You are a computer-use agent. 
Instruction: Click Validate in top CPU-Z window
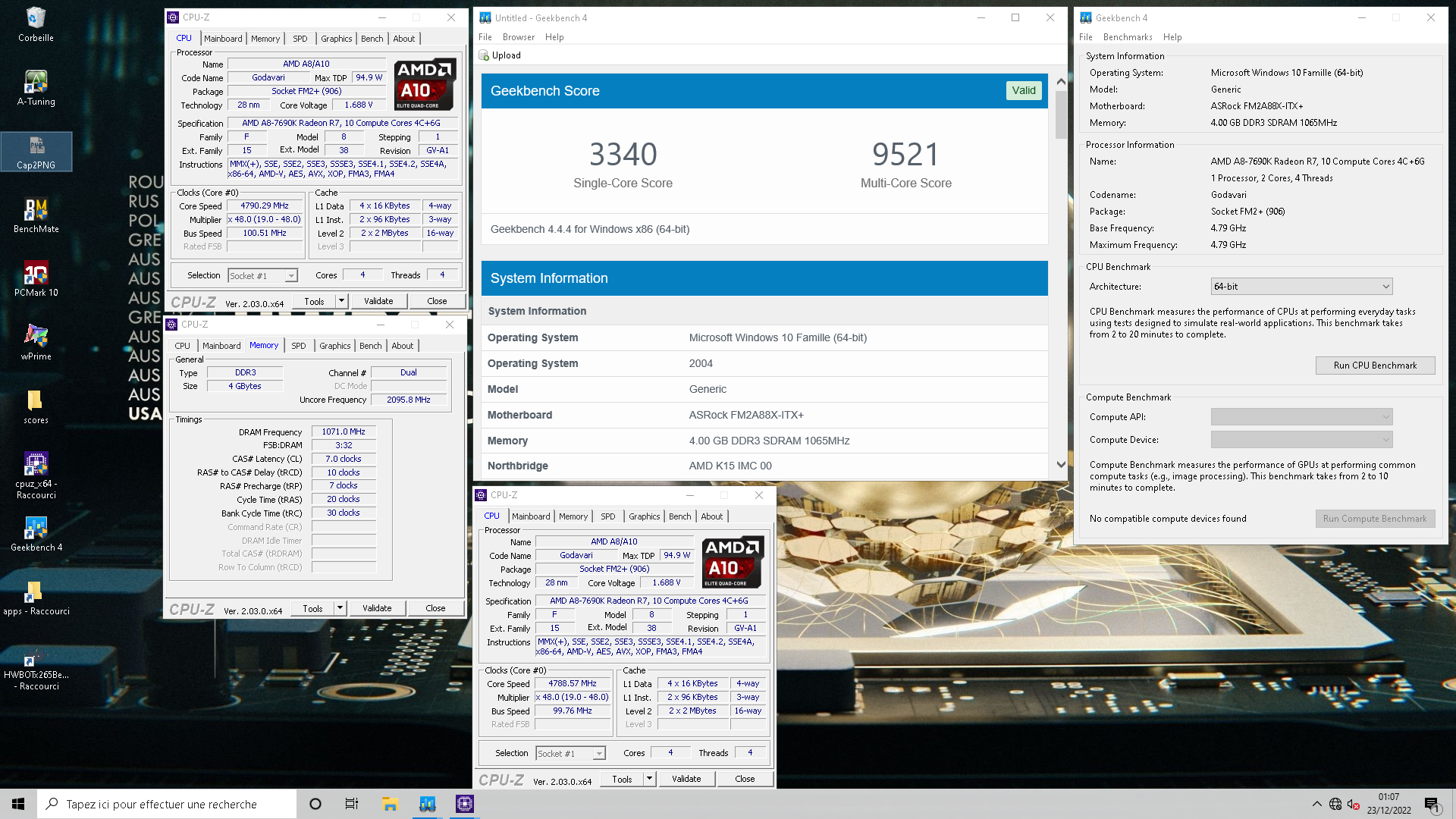[378, 301]
